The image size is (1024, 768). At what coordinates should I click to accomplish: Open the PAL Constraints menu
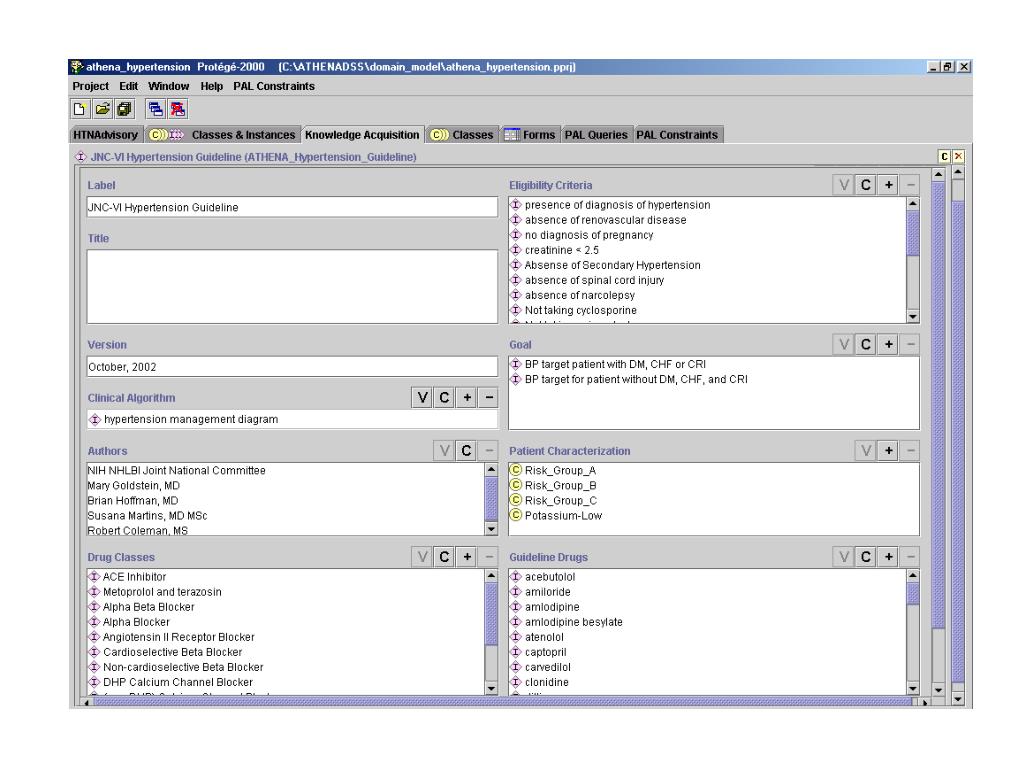[274, 86]
